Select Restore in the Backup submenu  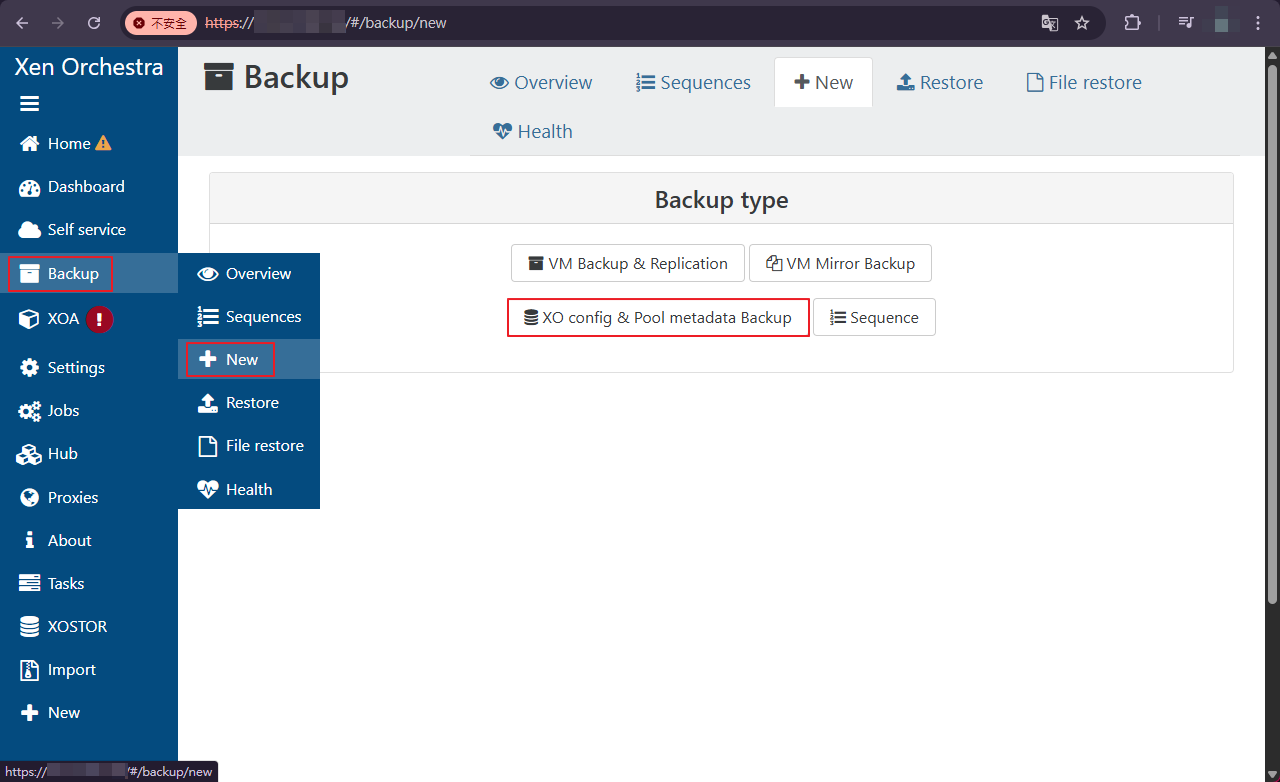click(249, 403)
